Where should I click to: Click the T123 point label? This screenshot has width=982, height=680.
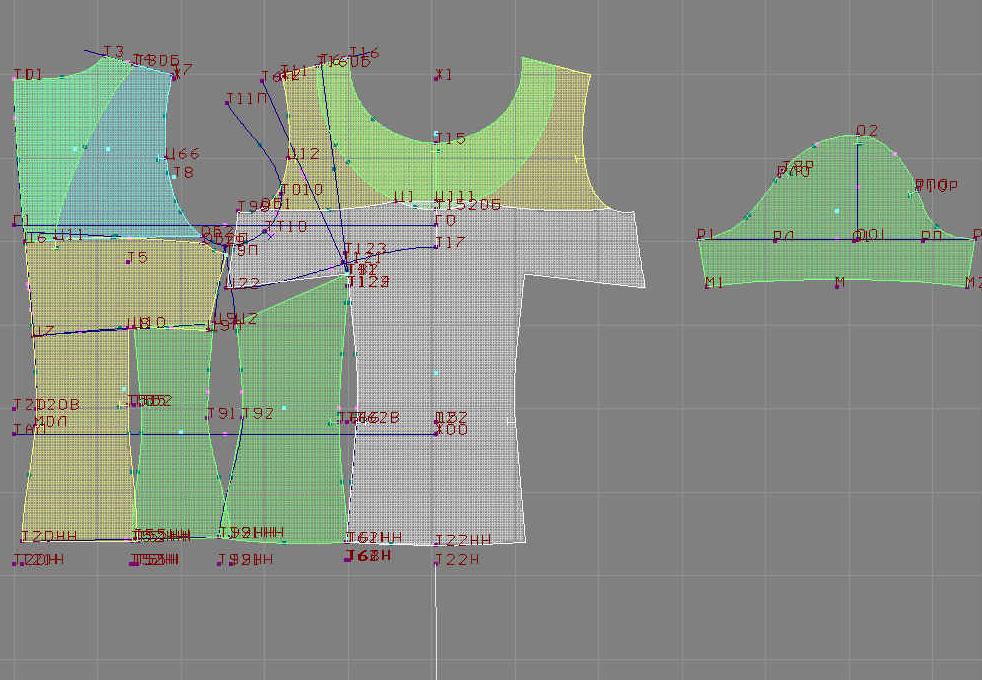[x=366, y=249]
